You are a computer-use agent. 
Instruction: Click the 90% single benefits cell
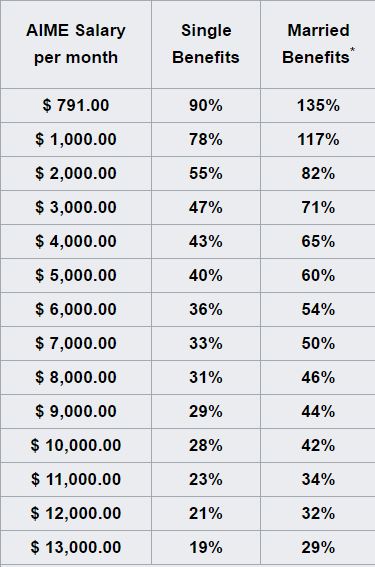click(206, 106)
